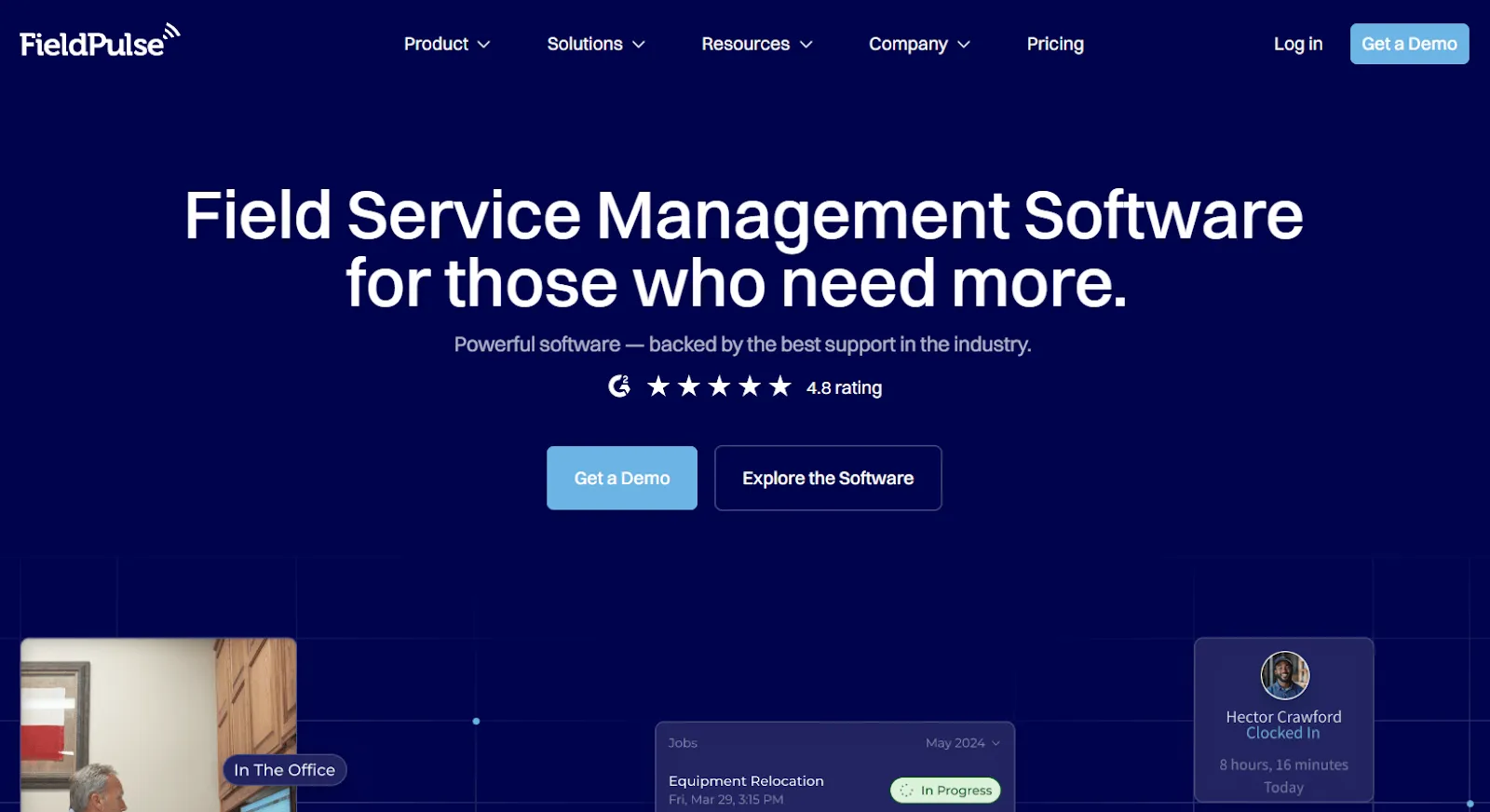Click the office video thumbnail
Image resolution: width=1490 pixels, height=812 pixels.
pos(158,724)
